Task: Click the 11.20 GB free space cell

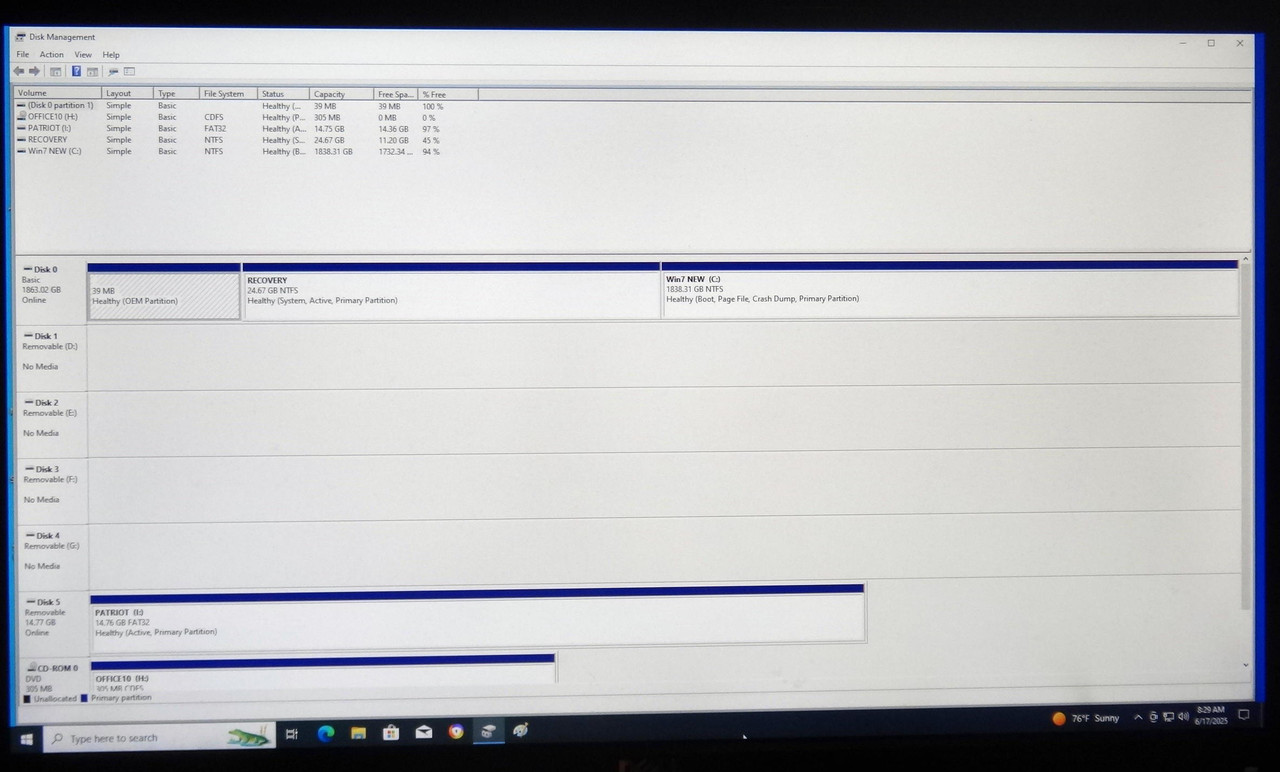Action: (x=393, y=139)
